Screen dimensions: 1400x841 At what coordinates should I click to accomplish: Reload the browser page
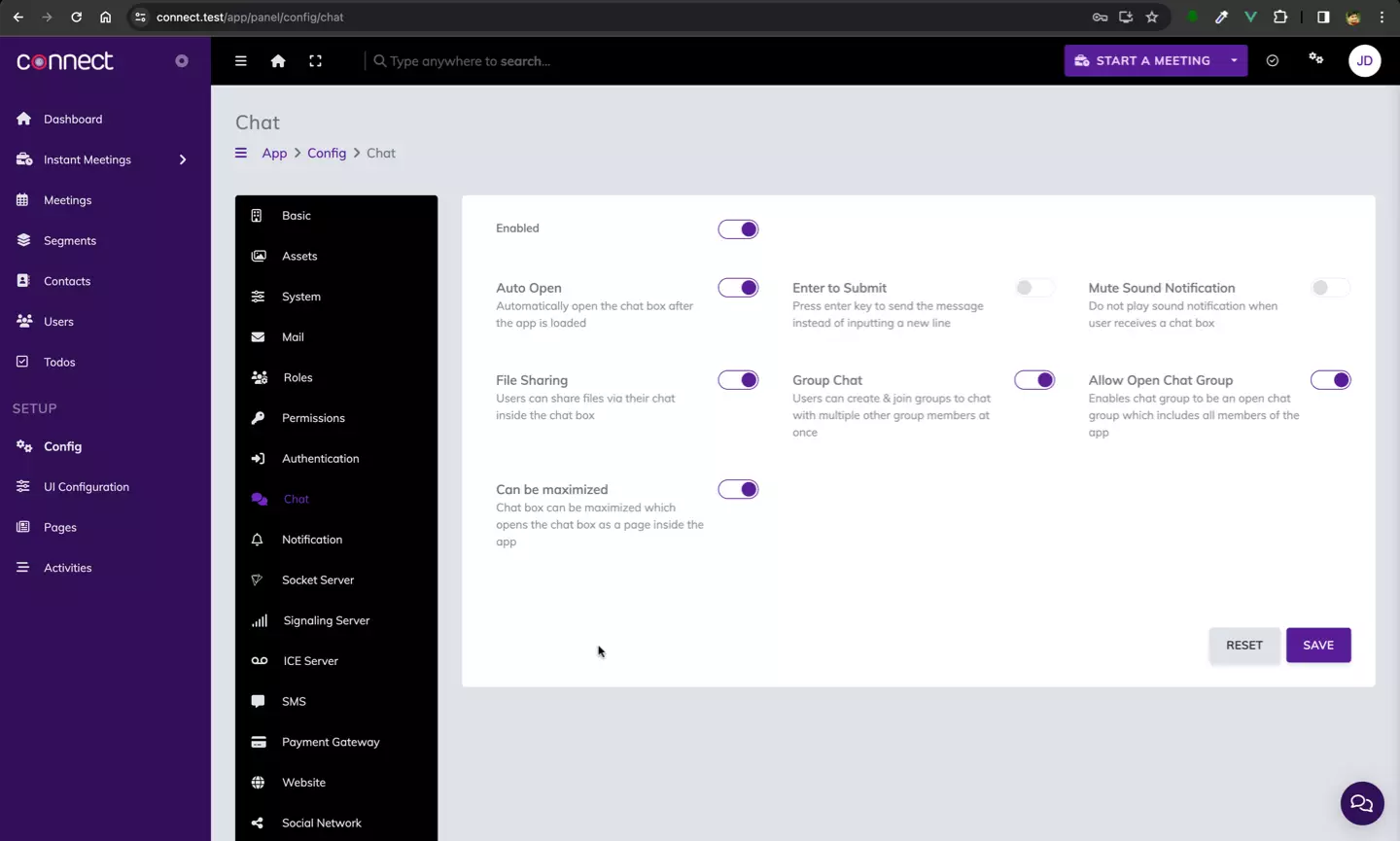(x=76, y=17)
